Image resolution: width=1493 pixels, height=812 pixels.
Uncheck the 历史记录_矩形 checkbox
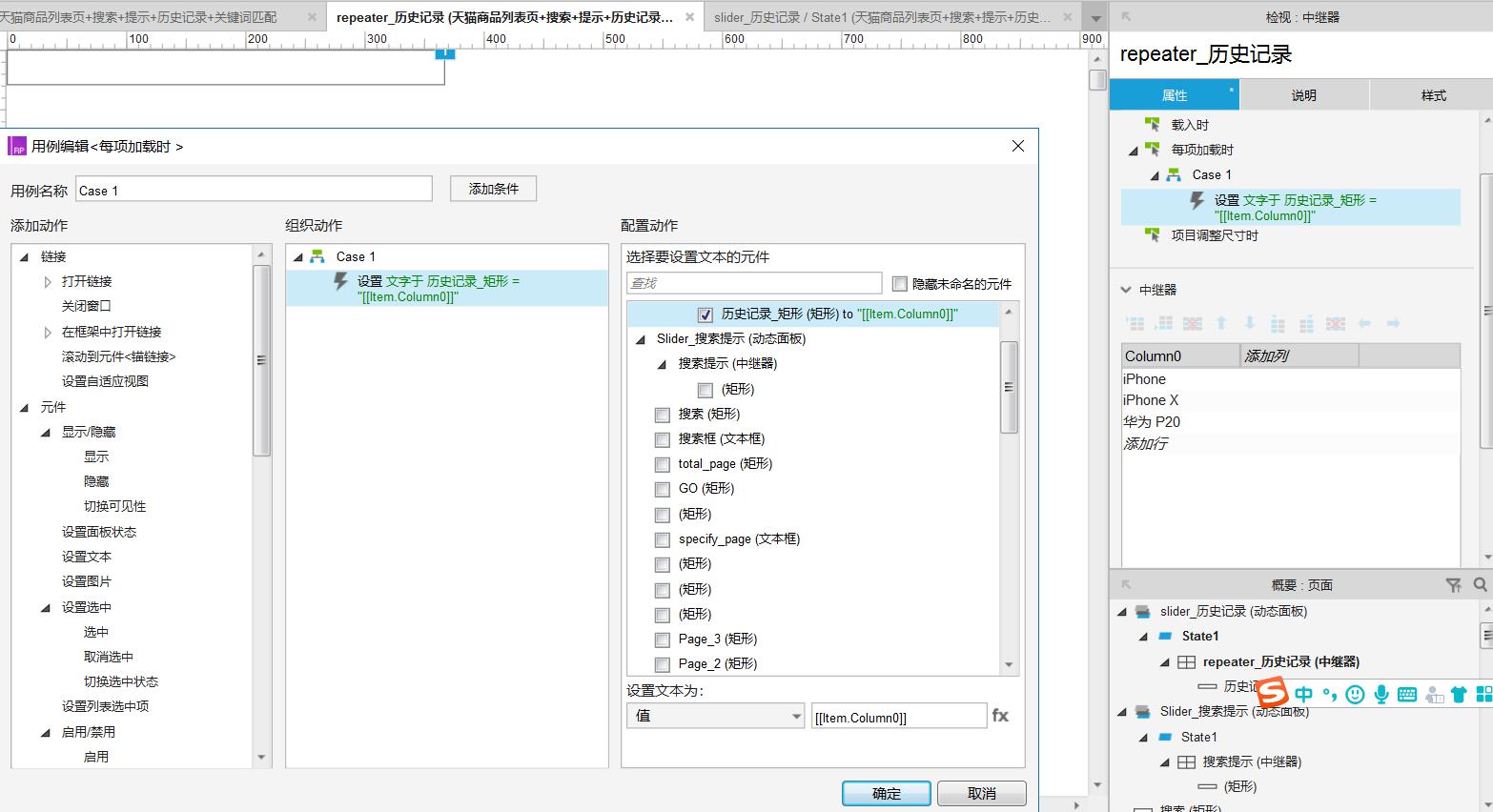click(706, 315)
